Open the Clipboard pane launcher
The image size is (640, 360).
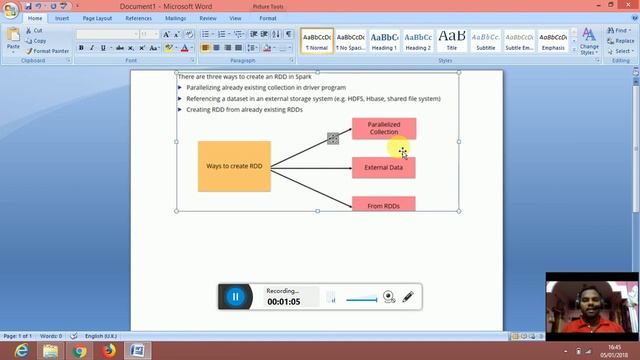68,60
